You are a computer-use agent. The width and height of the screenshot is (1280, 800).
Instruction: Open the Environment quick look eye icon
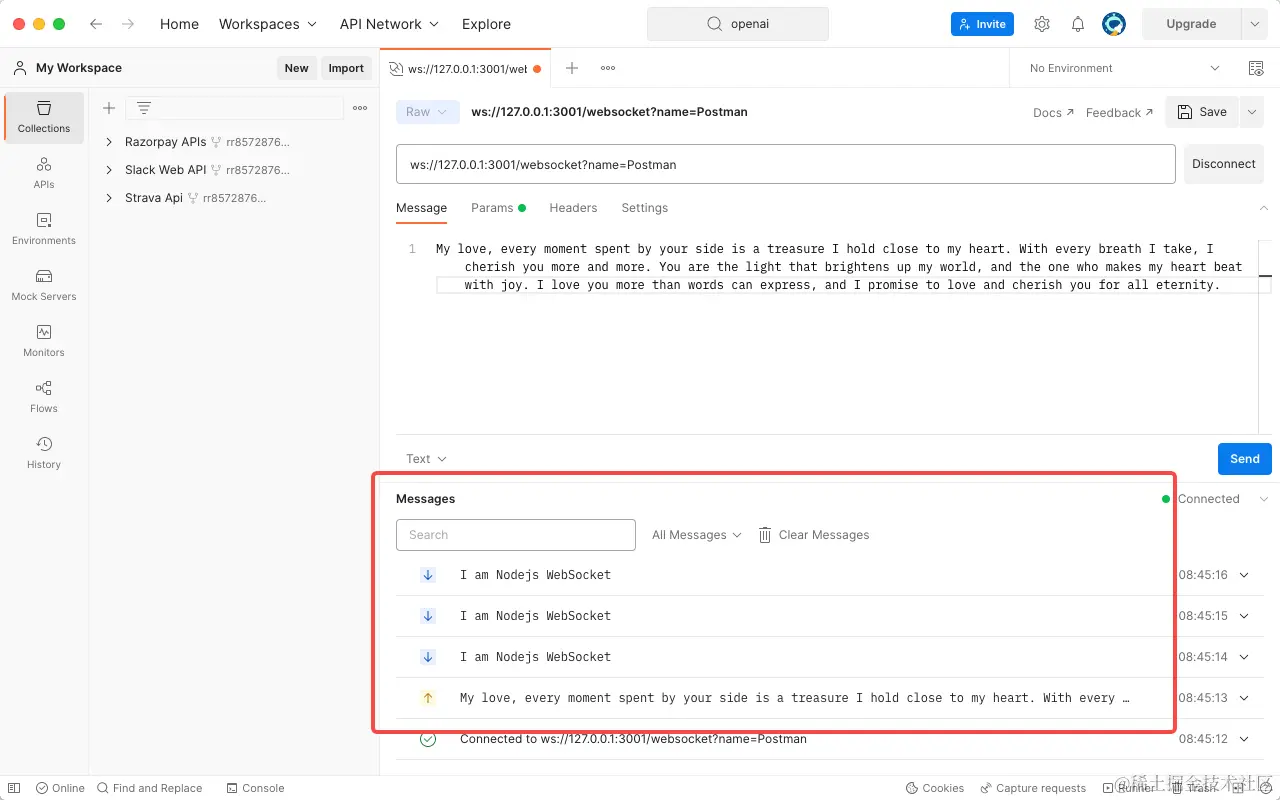pos(1256,67)
